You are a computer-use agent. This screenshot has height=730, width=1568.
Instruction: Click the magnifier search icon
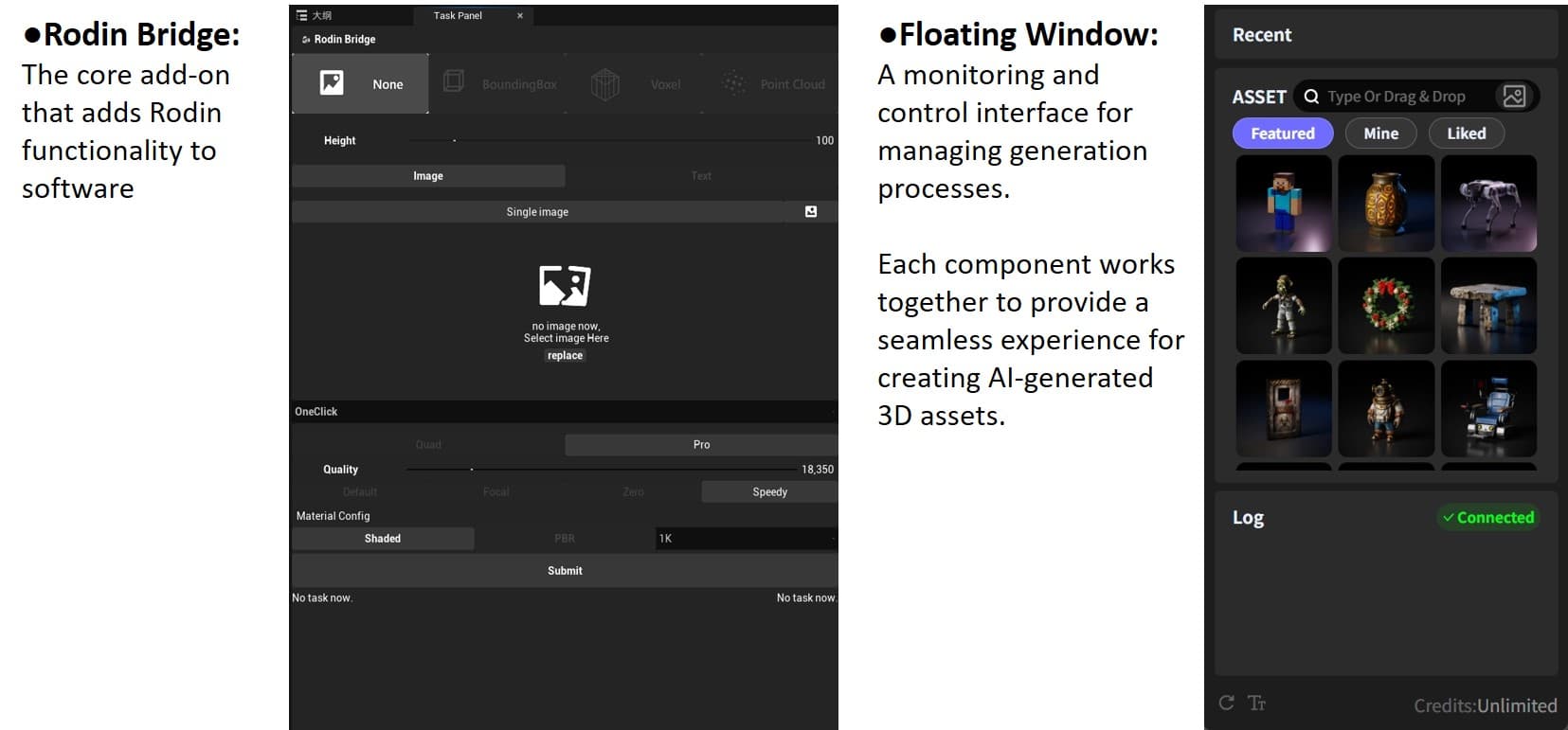pos(1311,96)
